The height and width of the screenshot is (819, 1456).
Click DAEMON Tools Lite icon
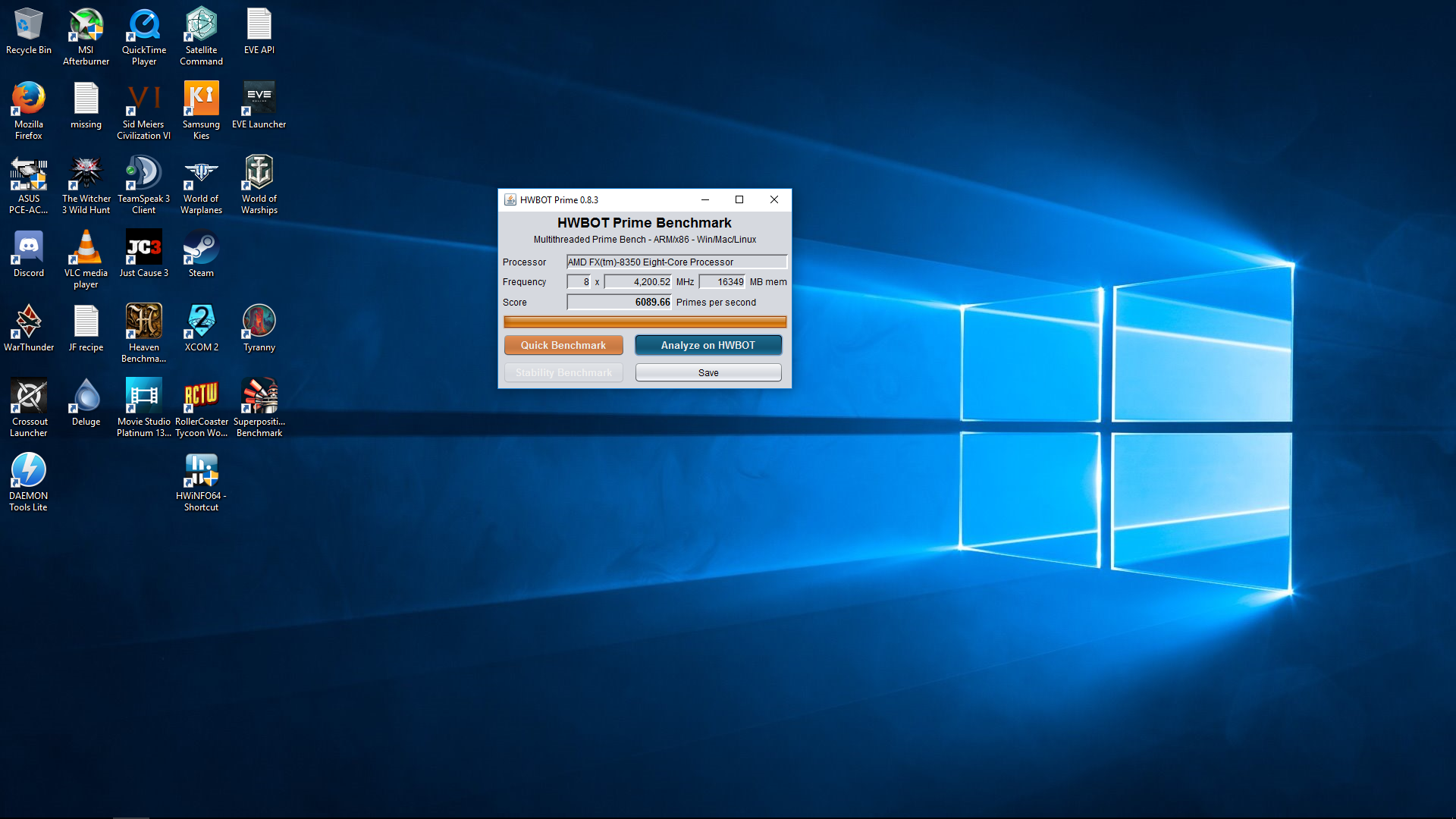(x=29, y=482)
